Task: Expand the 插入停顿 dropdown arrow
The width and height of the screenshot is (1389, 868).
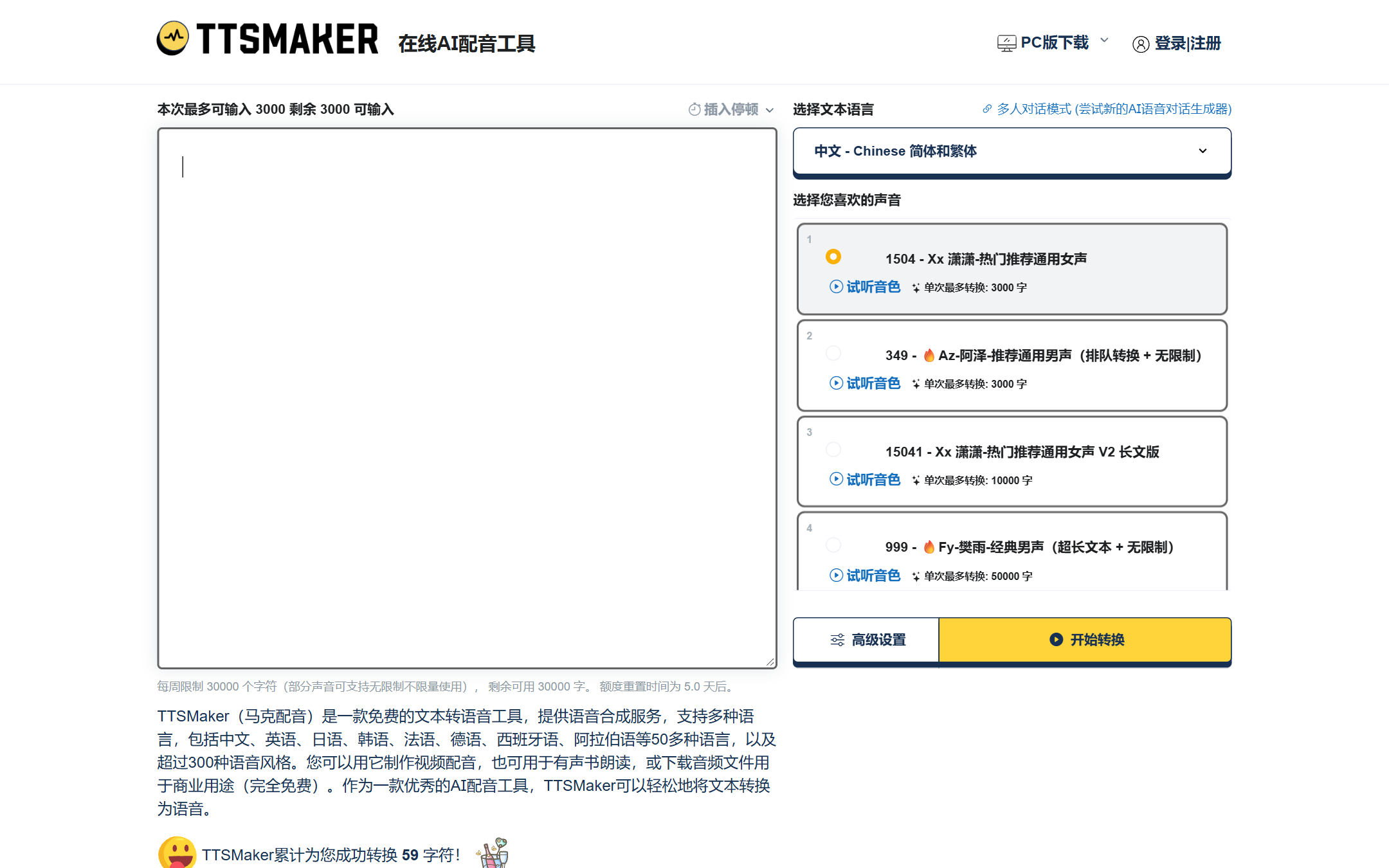Action: tap(770, 110)
